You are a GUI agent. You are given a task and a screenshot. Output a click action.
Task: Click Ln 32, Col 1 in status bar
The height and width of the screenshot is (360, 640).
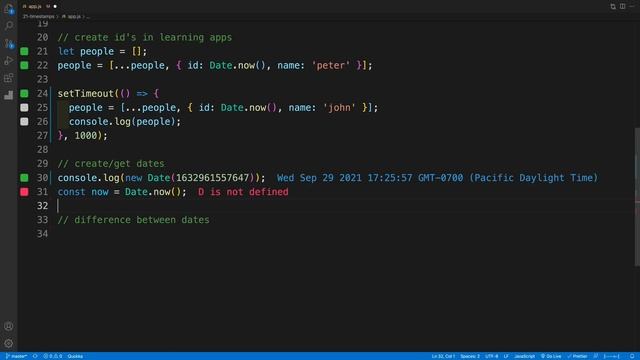point(443,356)
